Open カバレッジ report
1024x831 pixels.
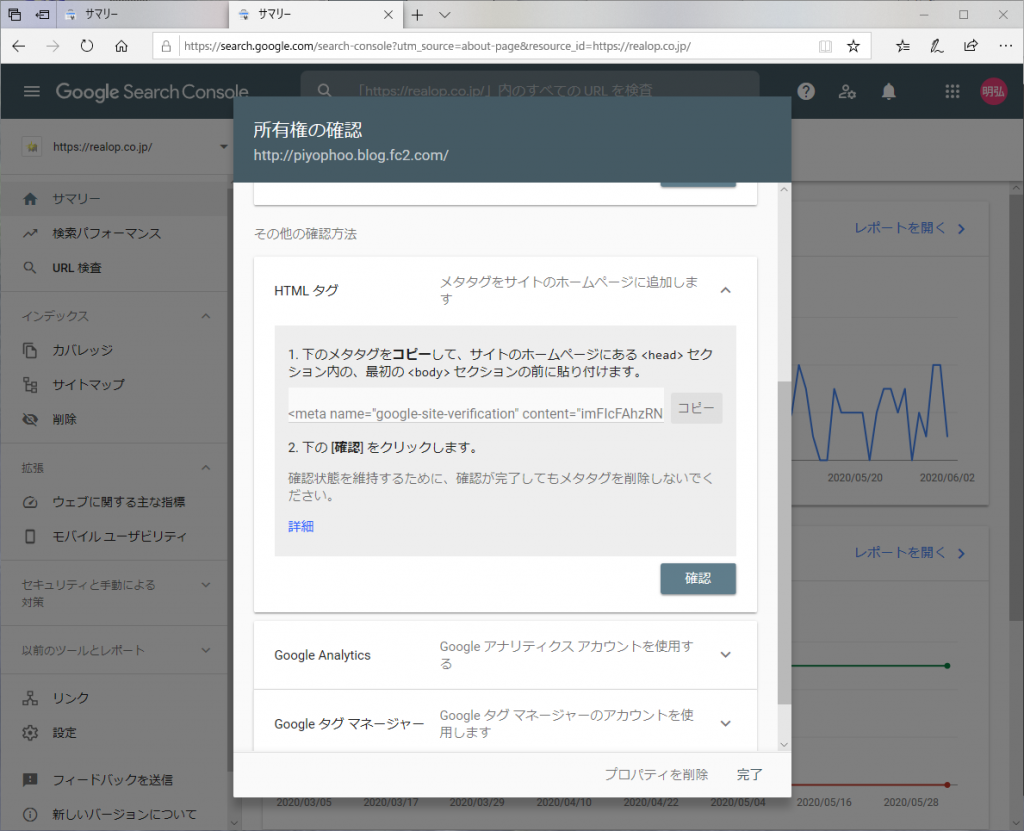(115, 350)
